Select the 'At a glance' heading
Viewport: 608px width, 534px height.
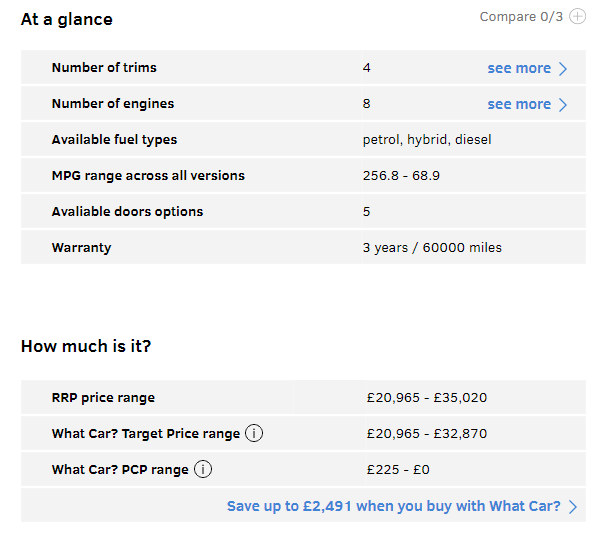(x=67, y=19)
